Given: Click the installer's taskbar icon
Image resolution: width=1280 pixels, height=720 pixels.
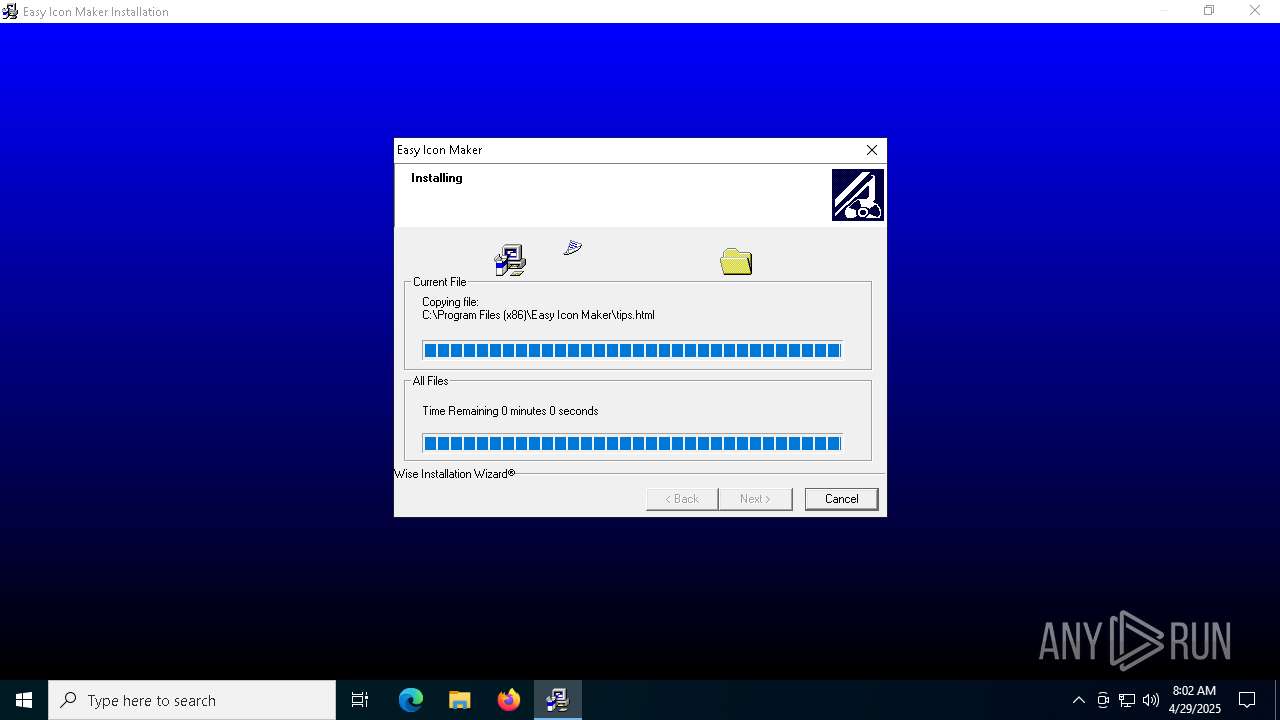Looking at the screenshot, I should coord(557,700).
